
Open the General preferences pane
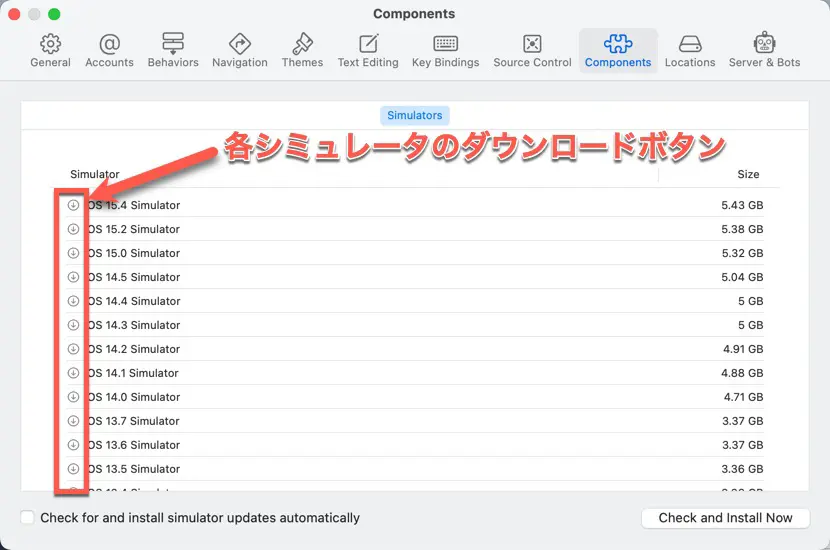50,51
